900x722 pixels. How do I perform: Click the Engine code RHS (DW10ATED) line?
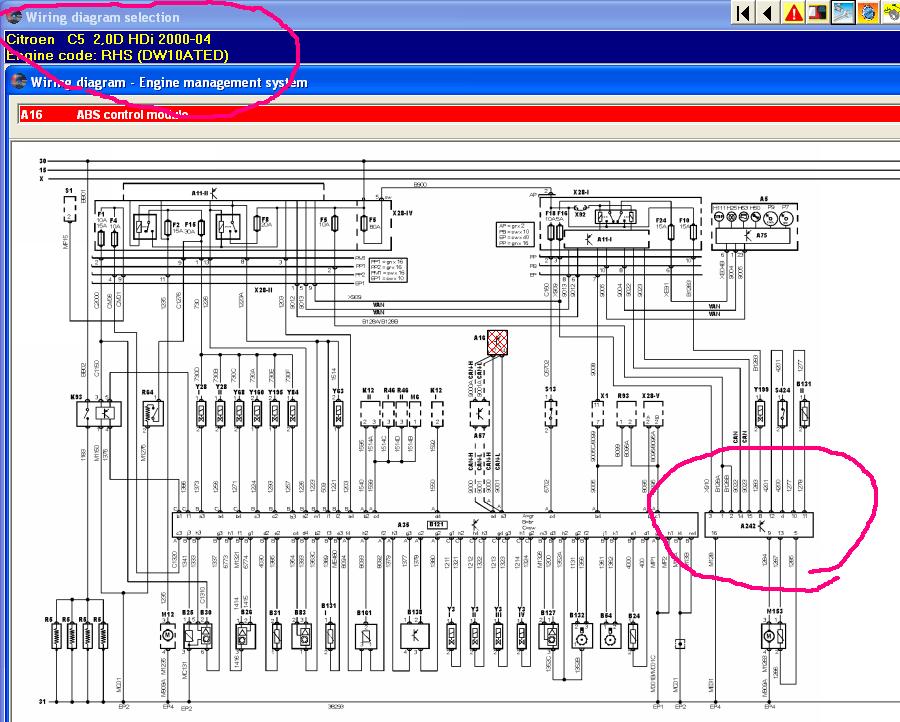[x=117, y=55]
